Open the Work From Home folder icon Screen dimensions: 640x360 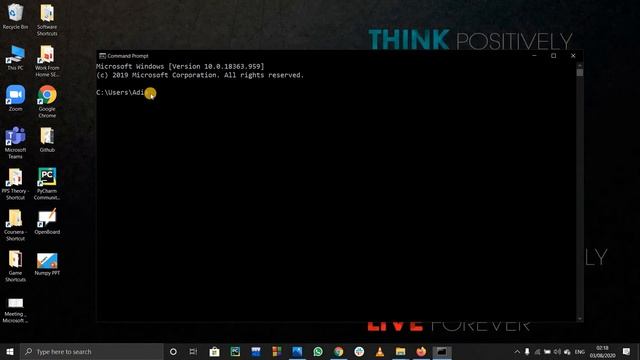(47, 61)
